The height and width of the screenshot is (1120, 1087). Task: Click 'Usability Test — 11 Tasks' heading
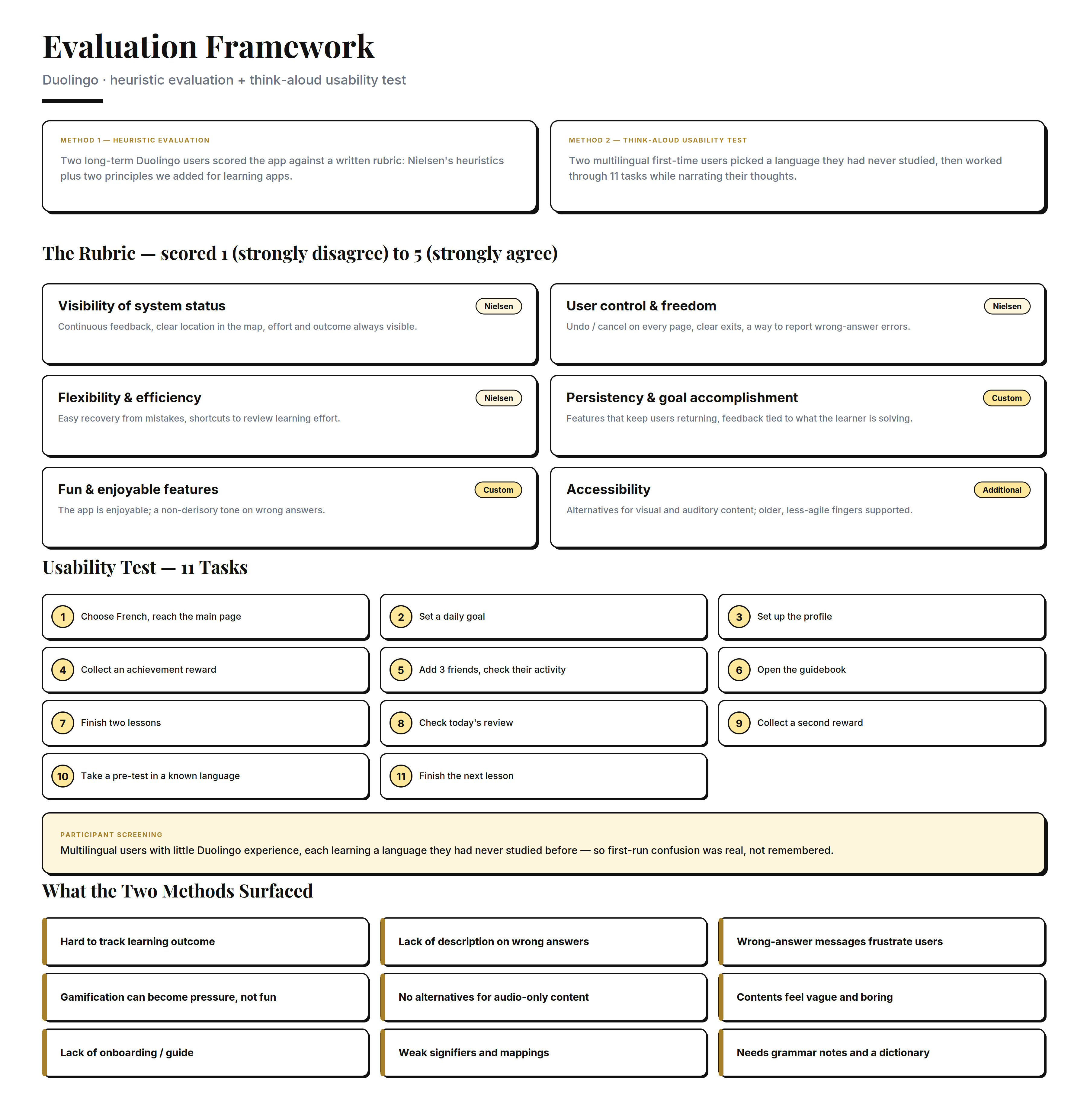click(x=145, y=567)
